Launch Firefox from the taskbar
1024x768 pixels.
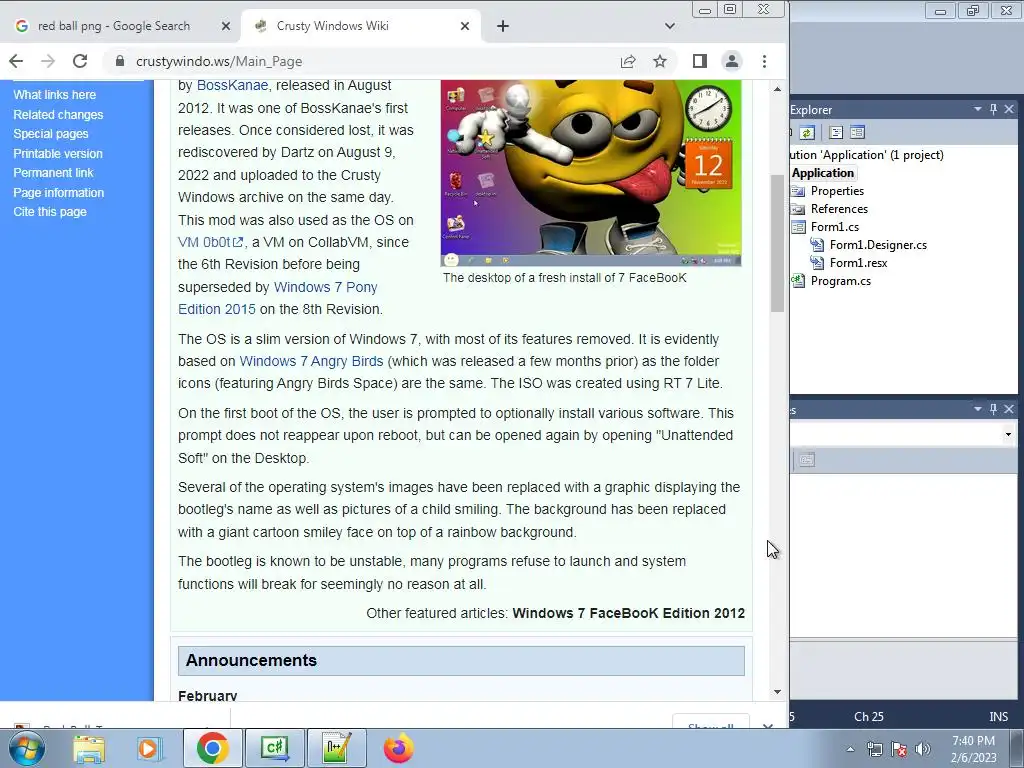click(x=398, y=748)
